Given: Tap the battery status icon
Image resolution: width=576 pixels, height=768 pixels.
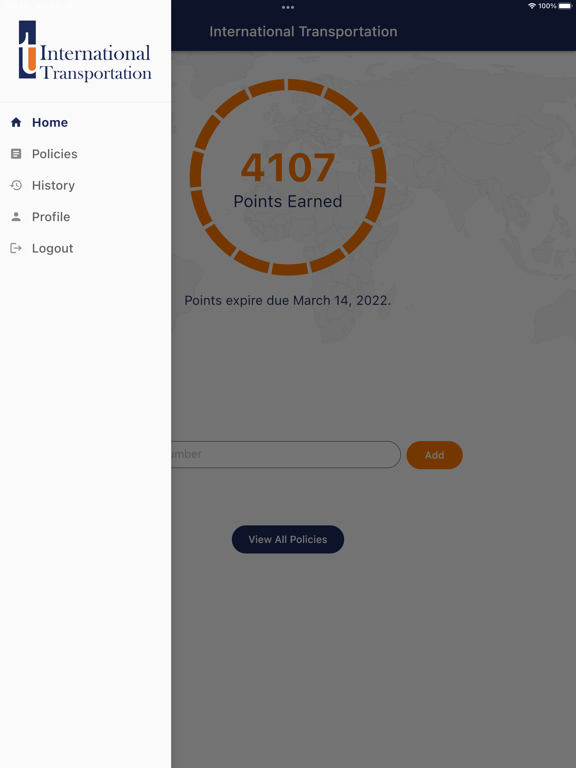Looking at the screenshot, I should [565, 6].
